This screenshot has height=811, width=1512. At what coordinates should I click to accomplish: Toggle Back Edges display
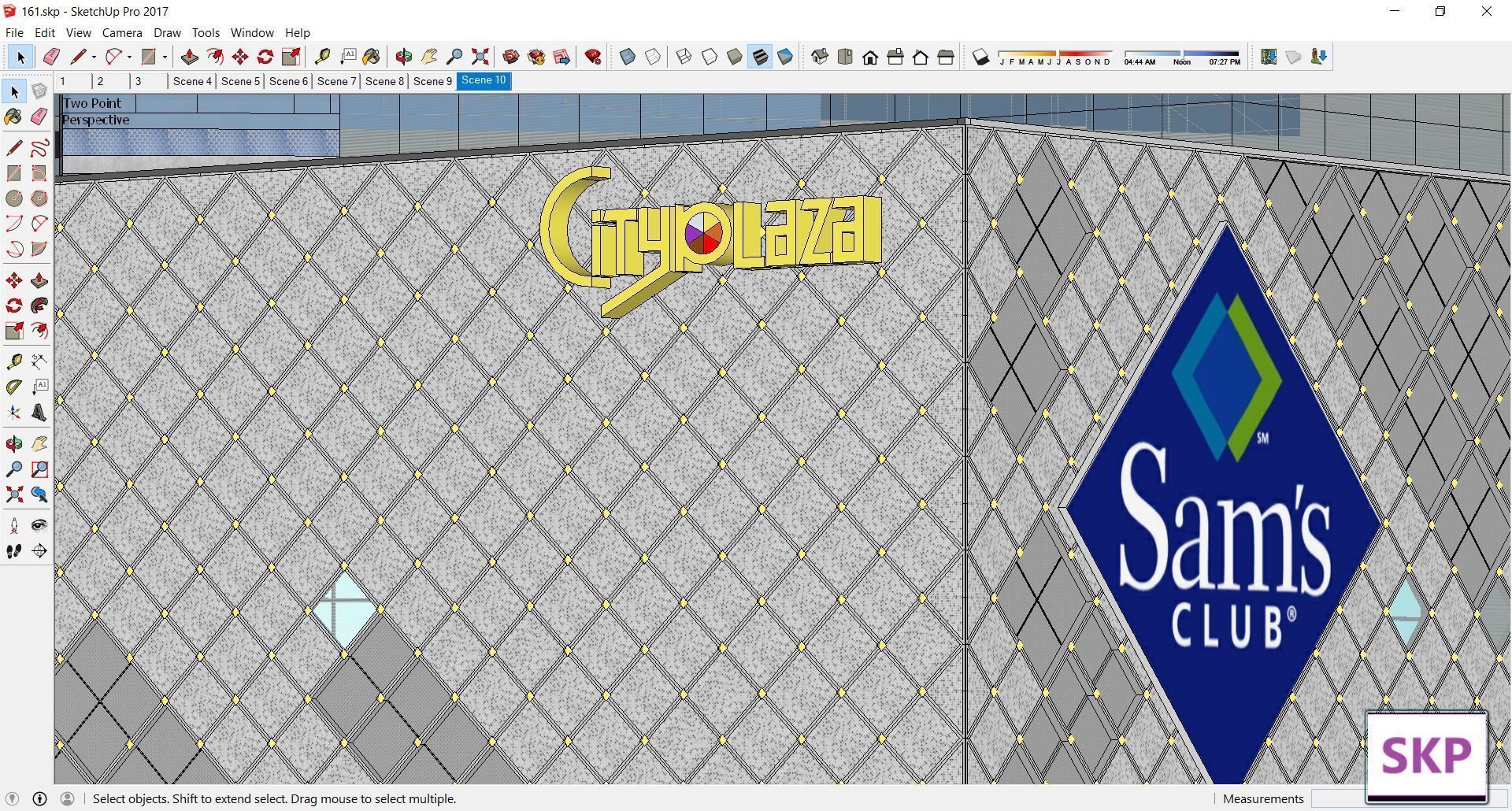pos(653,57)
